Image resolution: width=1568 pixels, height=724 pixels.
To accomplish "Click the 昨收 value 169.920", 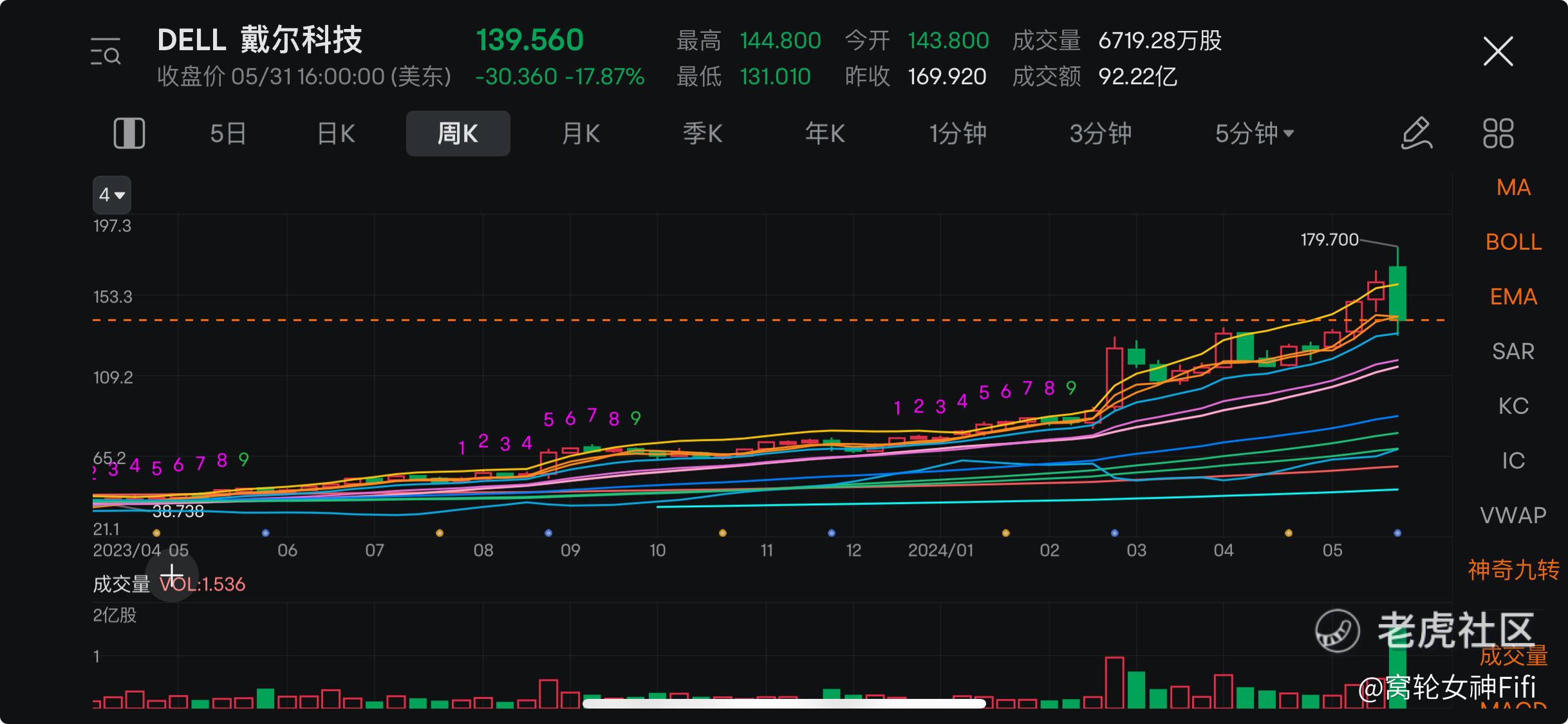I will coord(947,77).
